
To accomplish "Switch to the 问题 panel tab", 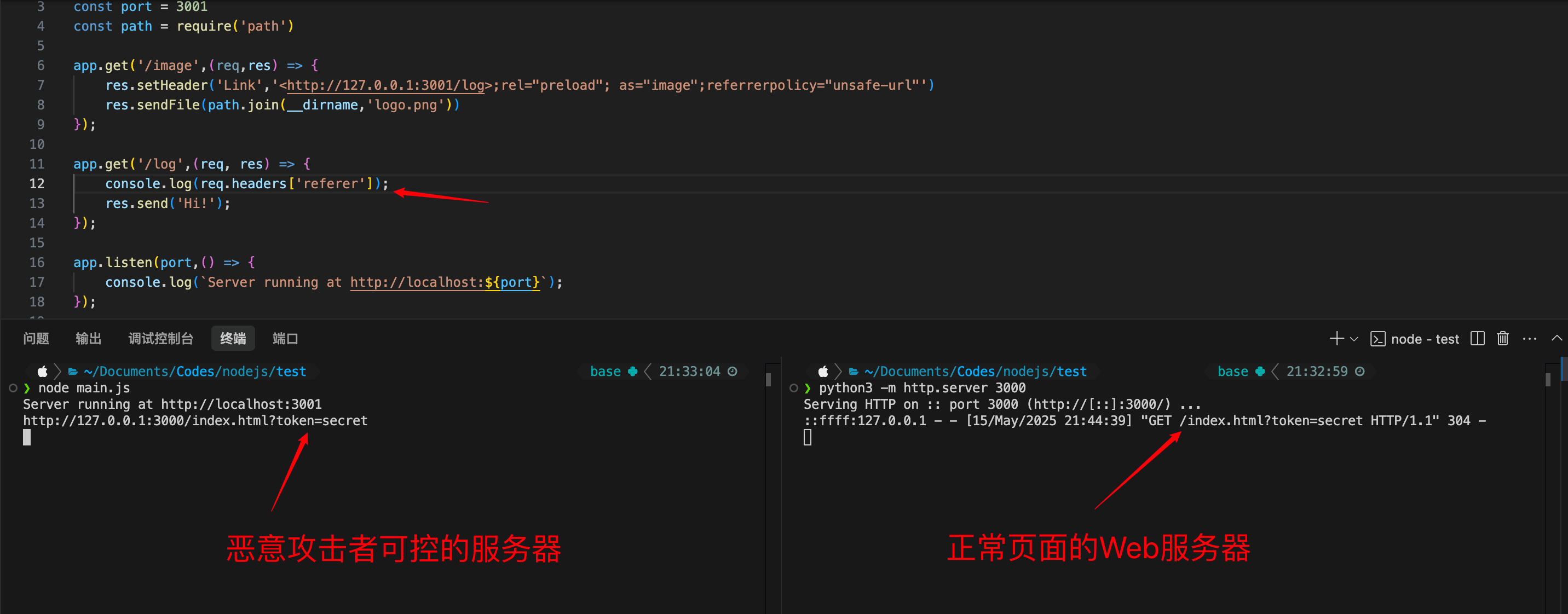I will tap(36, 339).
